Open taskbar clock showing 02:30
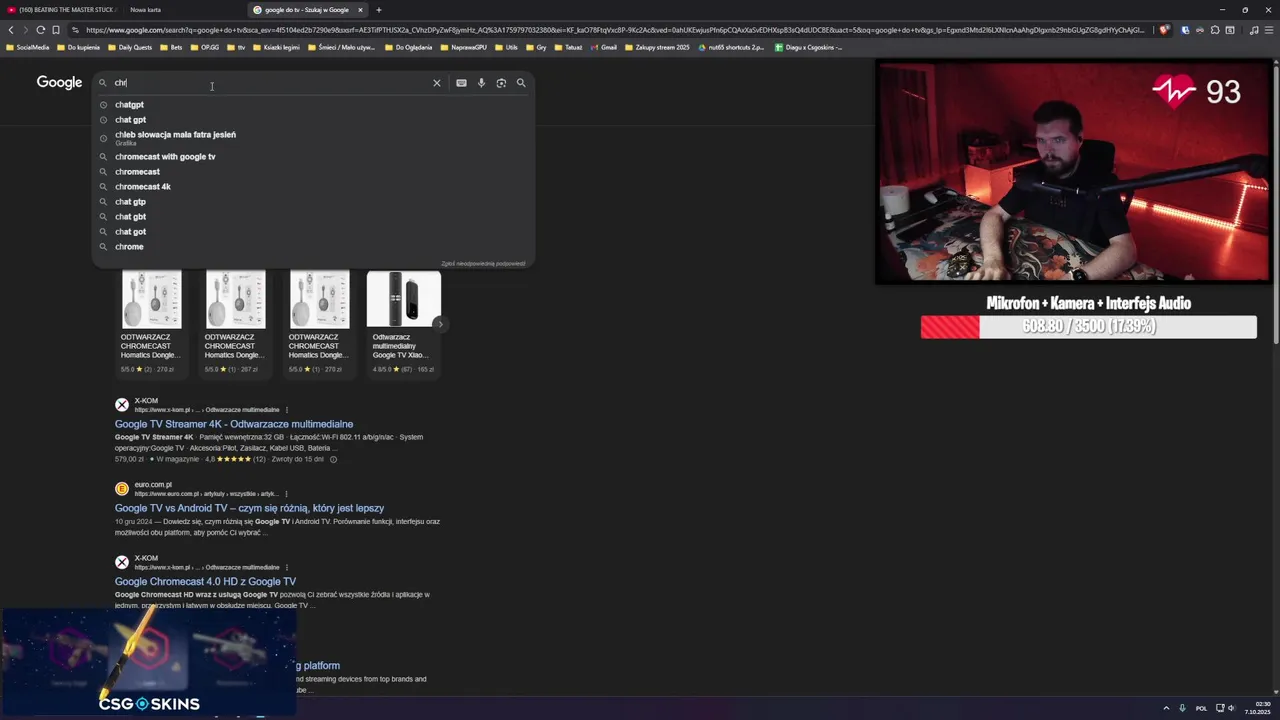This screenshot has width=1280, height=720. (1258, 708)
